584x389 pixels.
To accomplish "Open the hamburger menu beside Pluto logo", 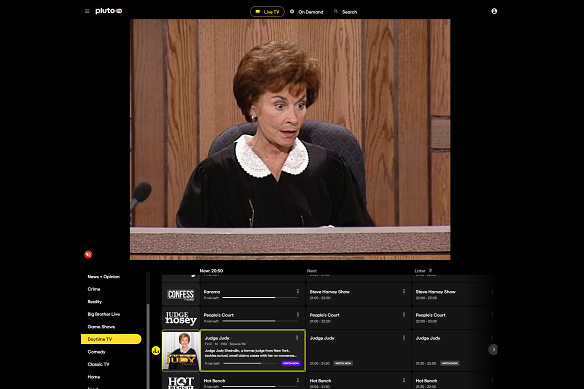I will (87, 11).
